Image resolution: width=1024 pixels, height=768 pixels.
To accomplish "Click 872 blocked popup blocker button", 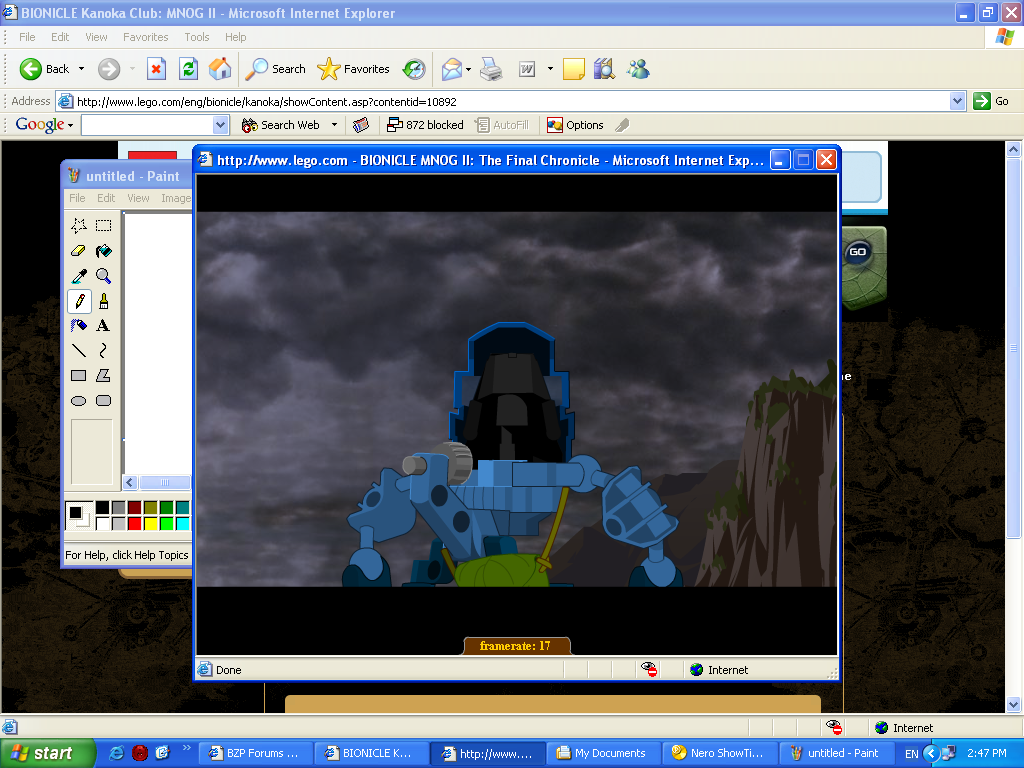I will click(x=425, y=125).
